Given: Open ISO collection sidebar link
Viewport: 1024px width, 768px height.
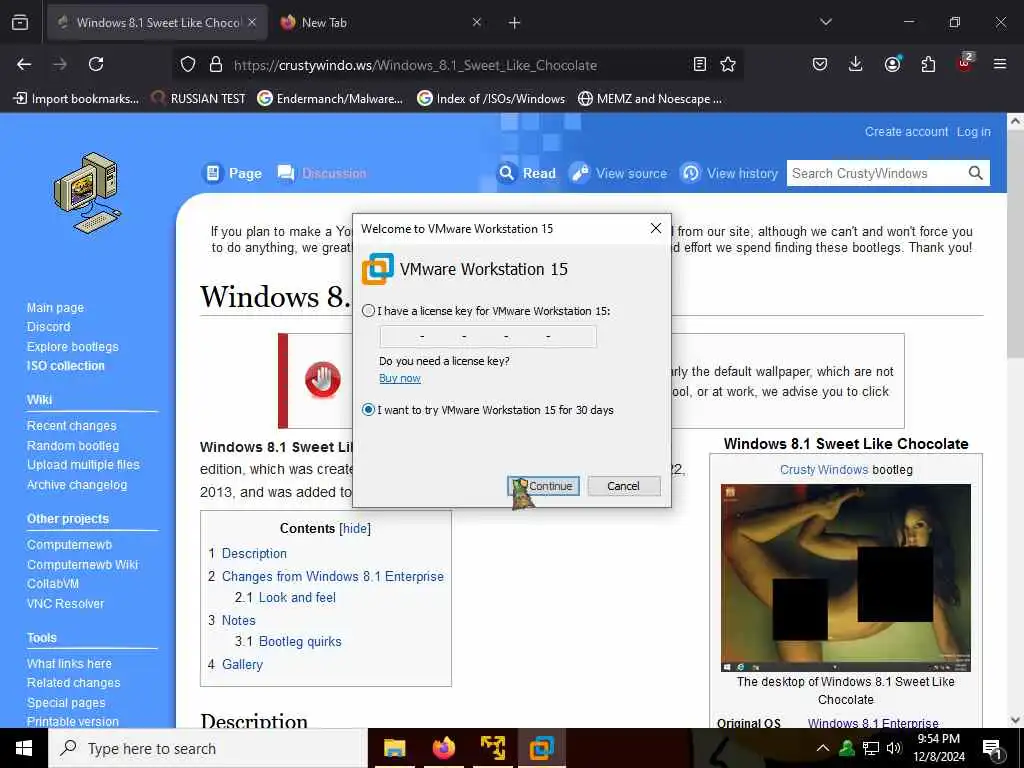Looking at the screenshot, I should point(65,366).
